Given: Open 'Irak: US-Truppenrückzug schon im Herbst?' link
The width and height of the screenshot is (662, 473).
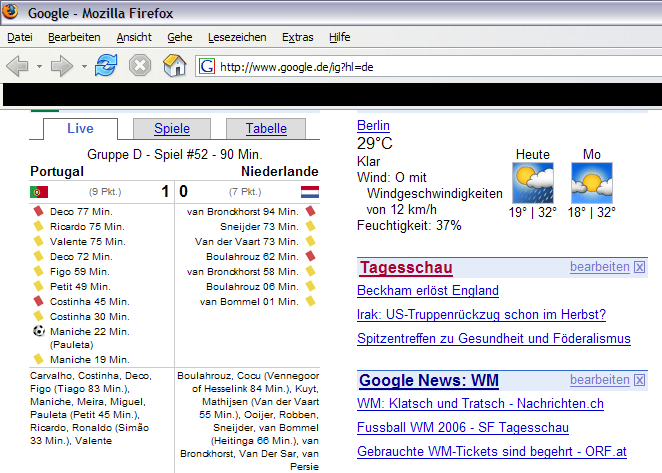Looking at the screenshot, I should click(x=481, y=315).
